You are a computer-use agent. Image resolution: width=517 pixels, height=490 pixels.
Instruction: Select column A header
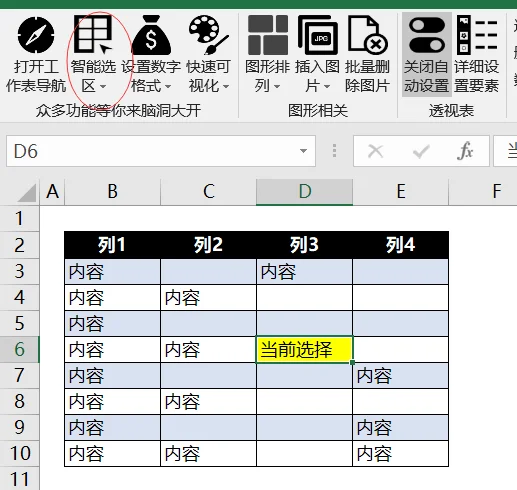52,192
